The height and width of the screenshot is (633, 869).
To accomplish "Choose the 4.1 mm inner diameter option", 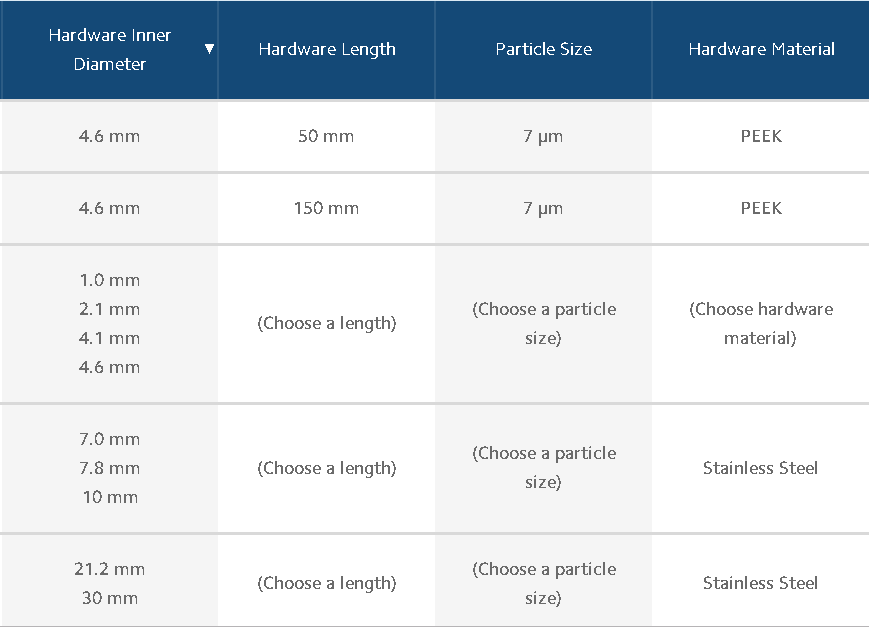I will click(x=110, y=338).
